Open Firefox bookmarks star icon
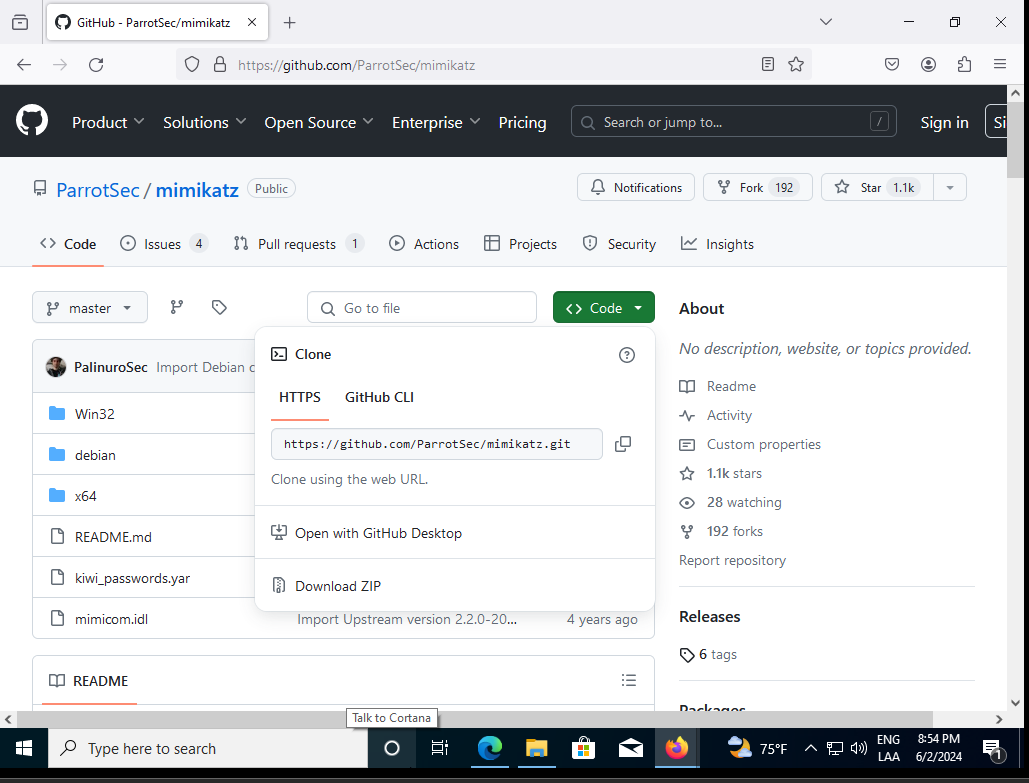Image resolution: width=1029 pixels, height=783 pixels. [x=796, y=64]
